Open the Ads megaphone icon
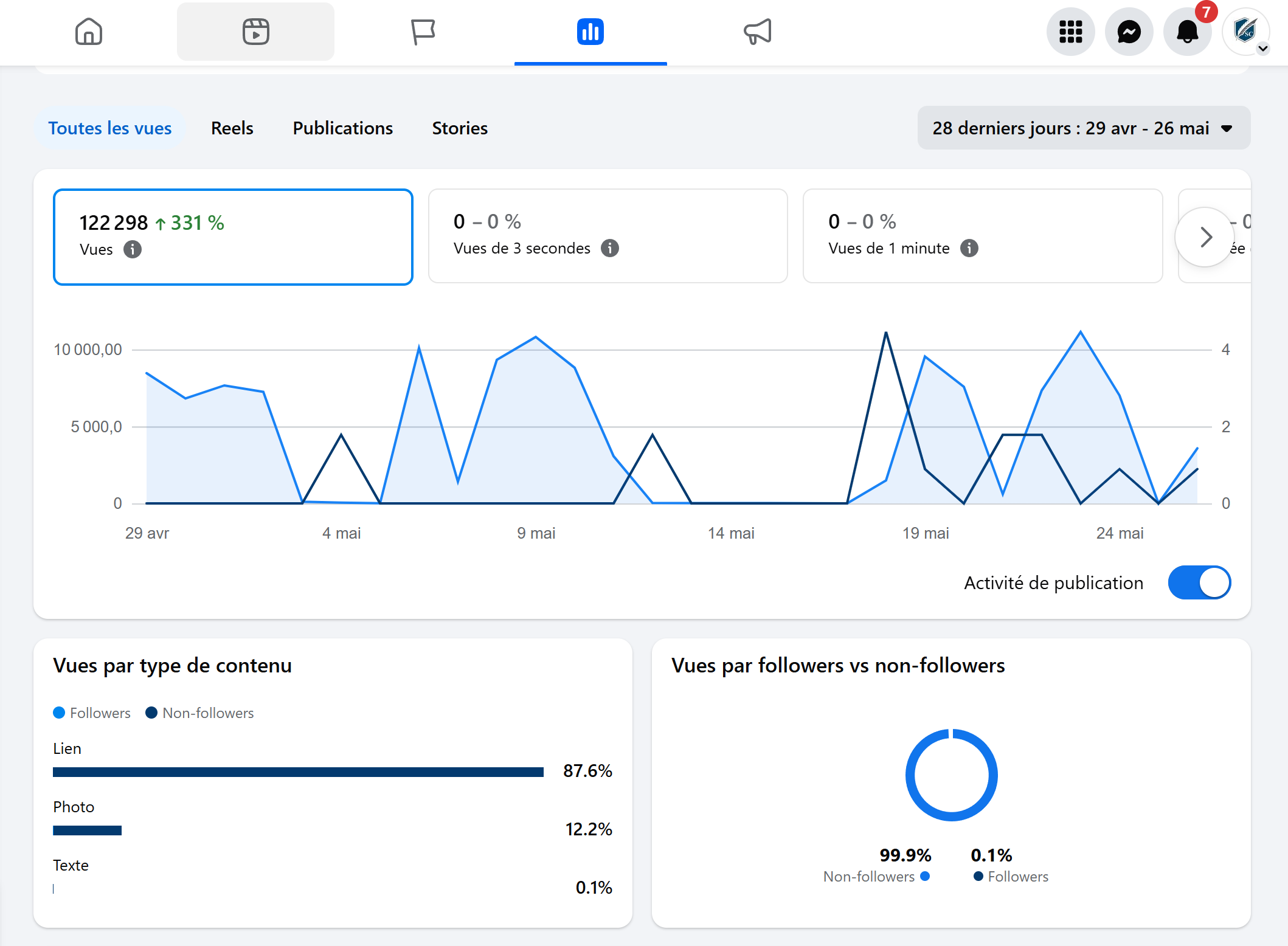This screenshot has height=946, width=1288. point(757,32)
